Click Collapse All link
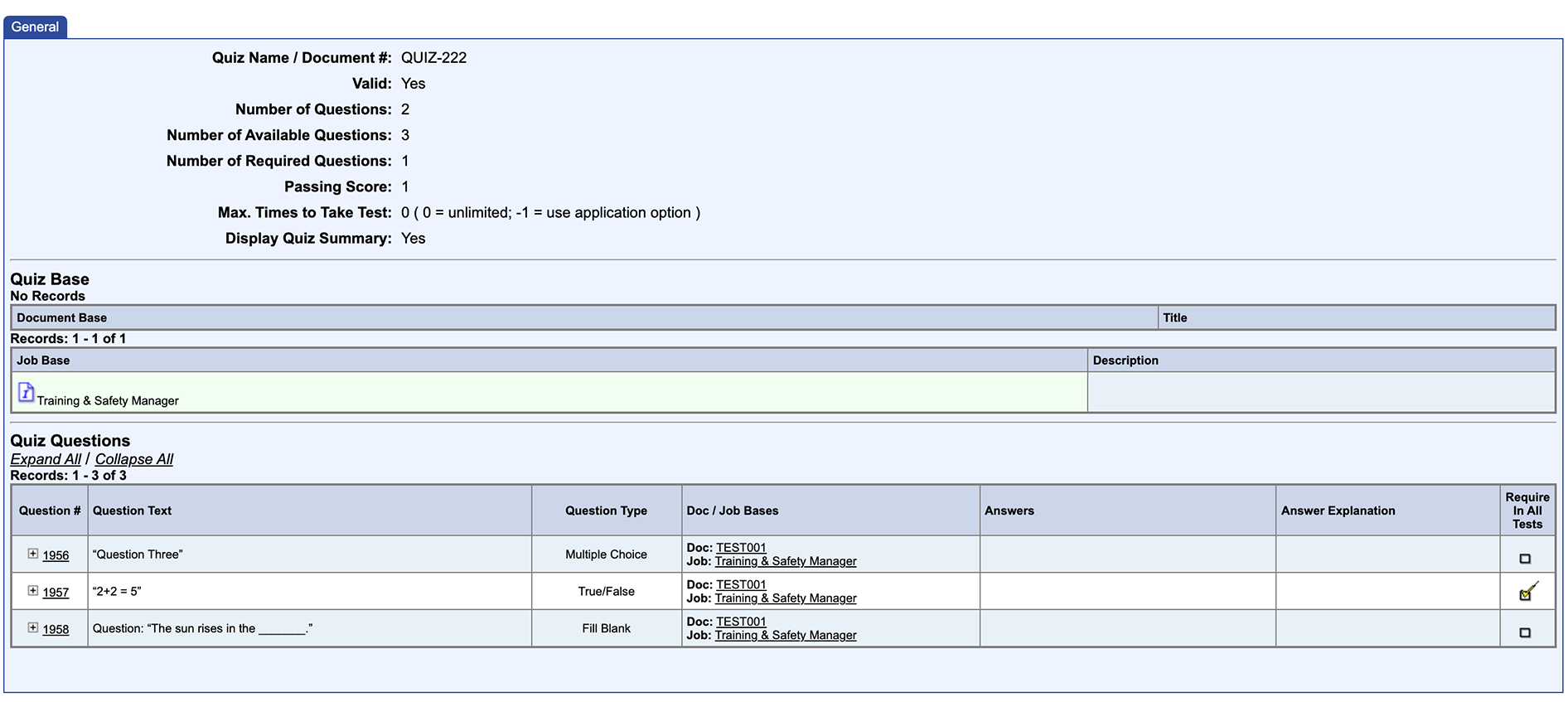This screenshot has width=1568, height=702. [134, 459]
